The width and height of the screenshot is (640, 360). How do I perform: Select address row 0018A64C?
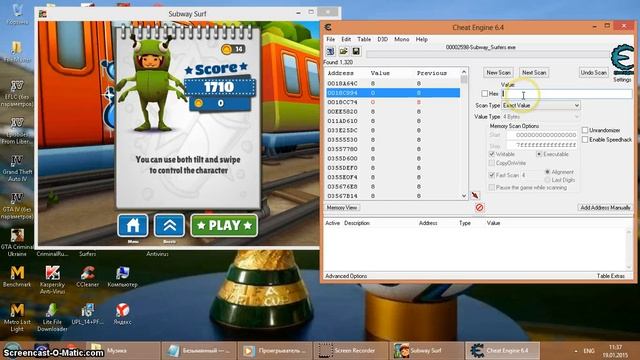pos(393,83)
